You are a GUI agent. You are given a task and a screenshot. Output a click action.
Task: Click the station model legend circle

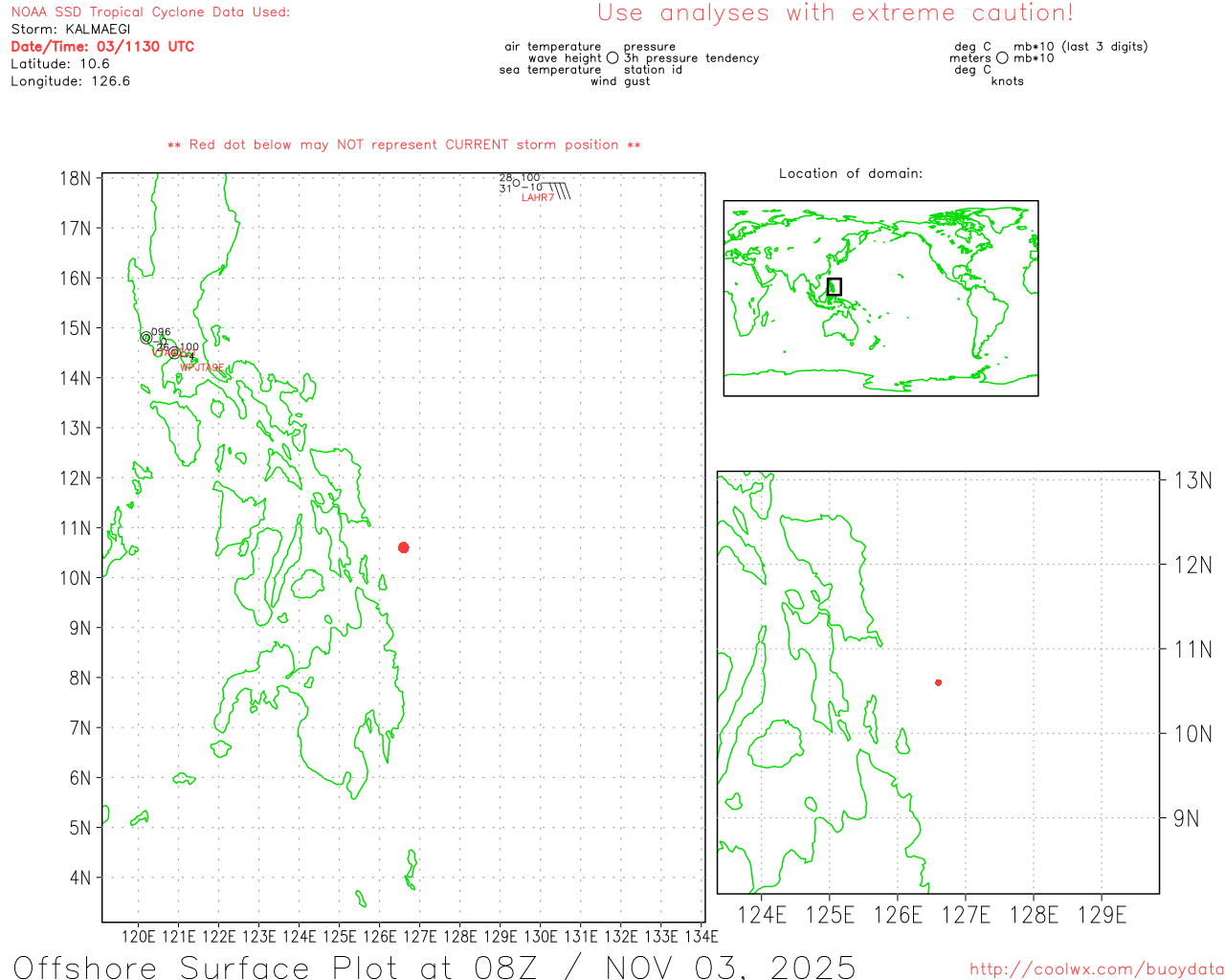point(612,58)
